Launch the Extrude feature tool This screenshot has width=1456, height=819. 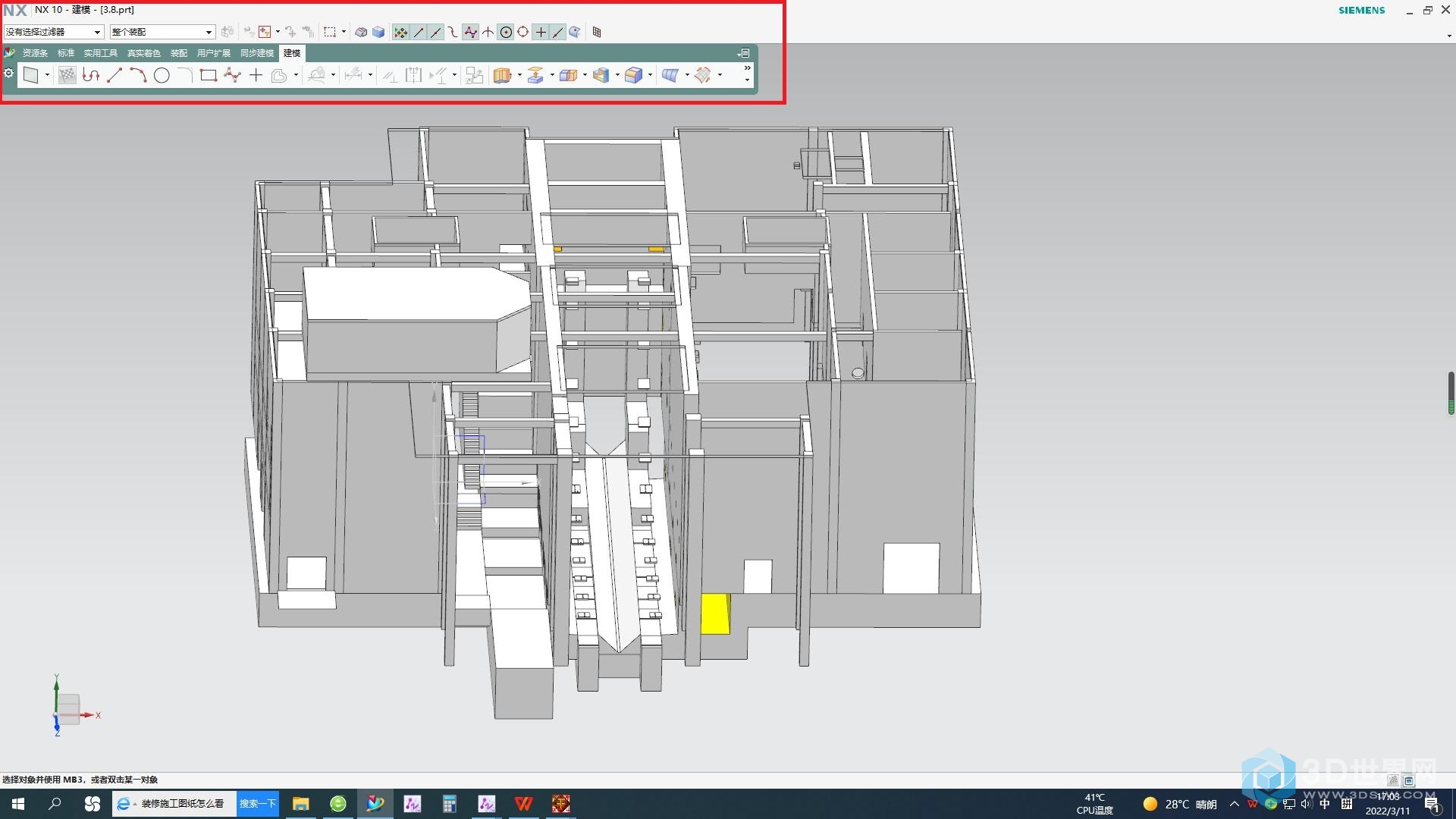[502, 75]
